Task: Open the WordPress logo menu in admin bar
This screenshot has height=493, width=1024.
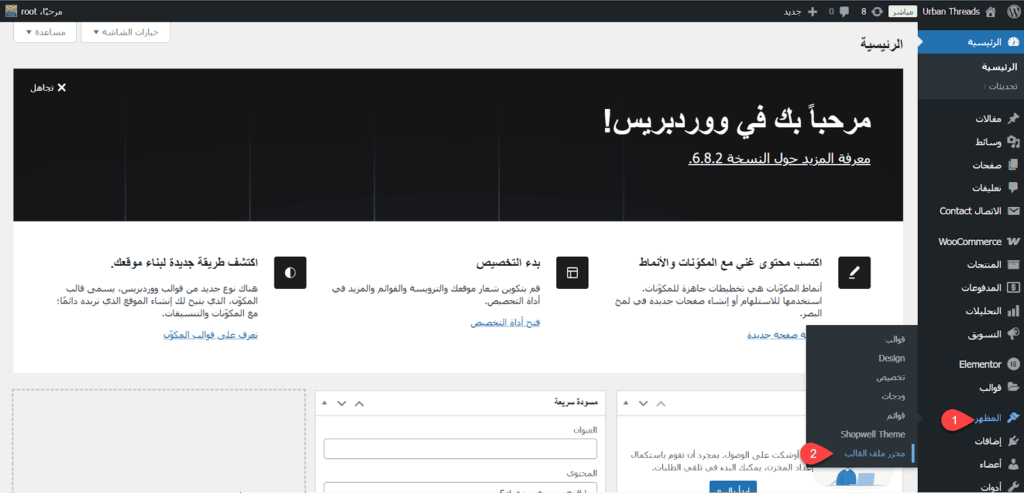Action: click(1011, 11)
